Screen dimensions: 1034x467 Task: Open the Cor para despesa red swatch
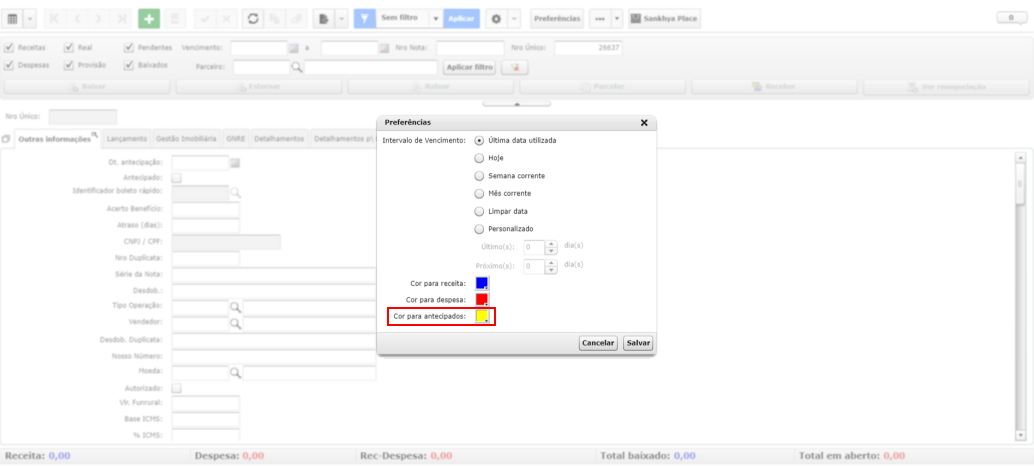(x=482, y=299)
